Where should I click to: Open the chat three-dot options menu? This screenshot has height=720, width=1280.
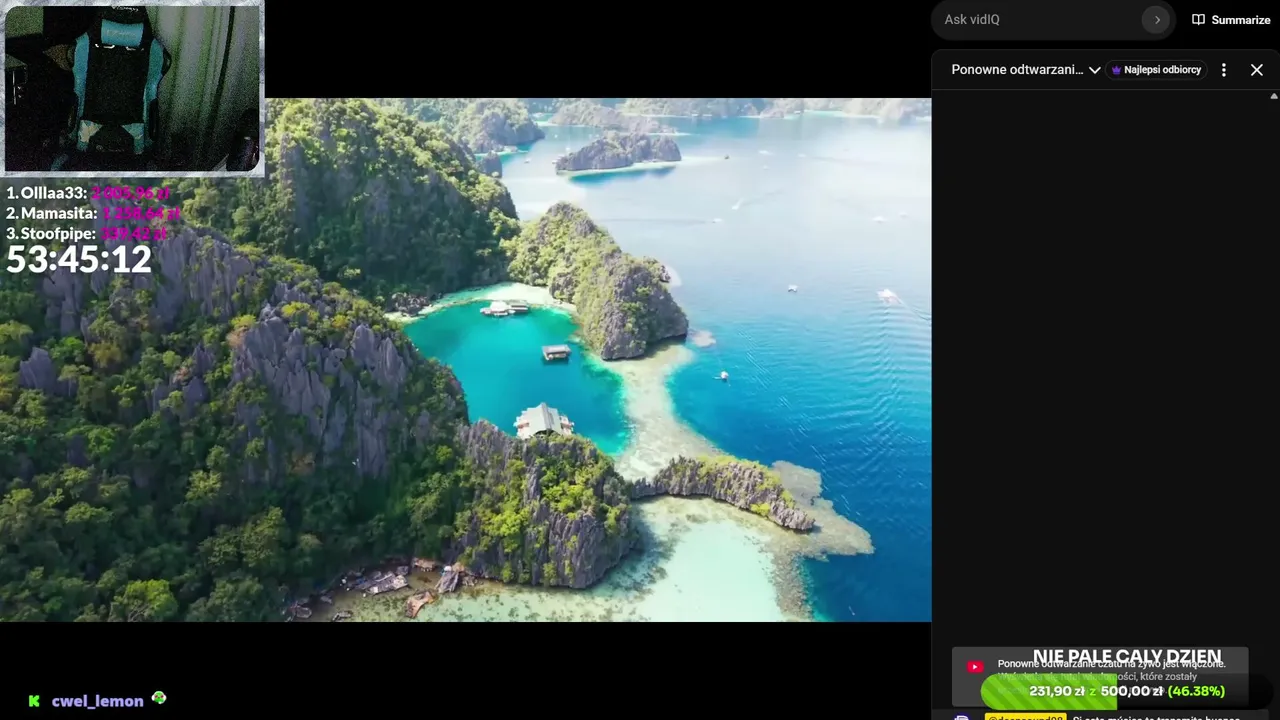click(1223, 70)
